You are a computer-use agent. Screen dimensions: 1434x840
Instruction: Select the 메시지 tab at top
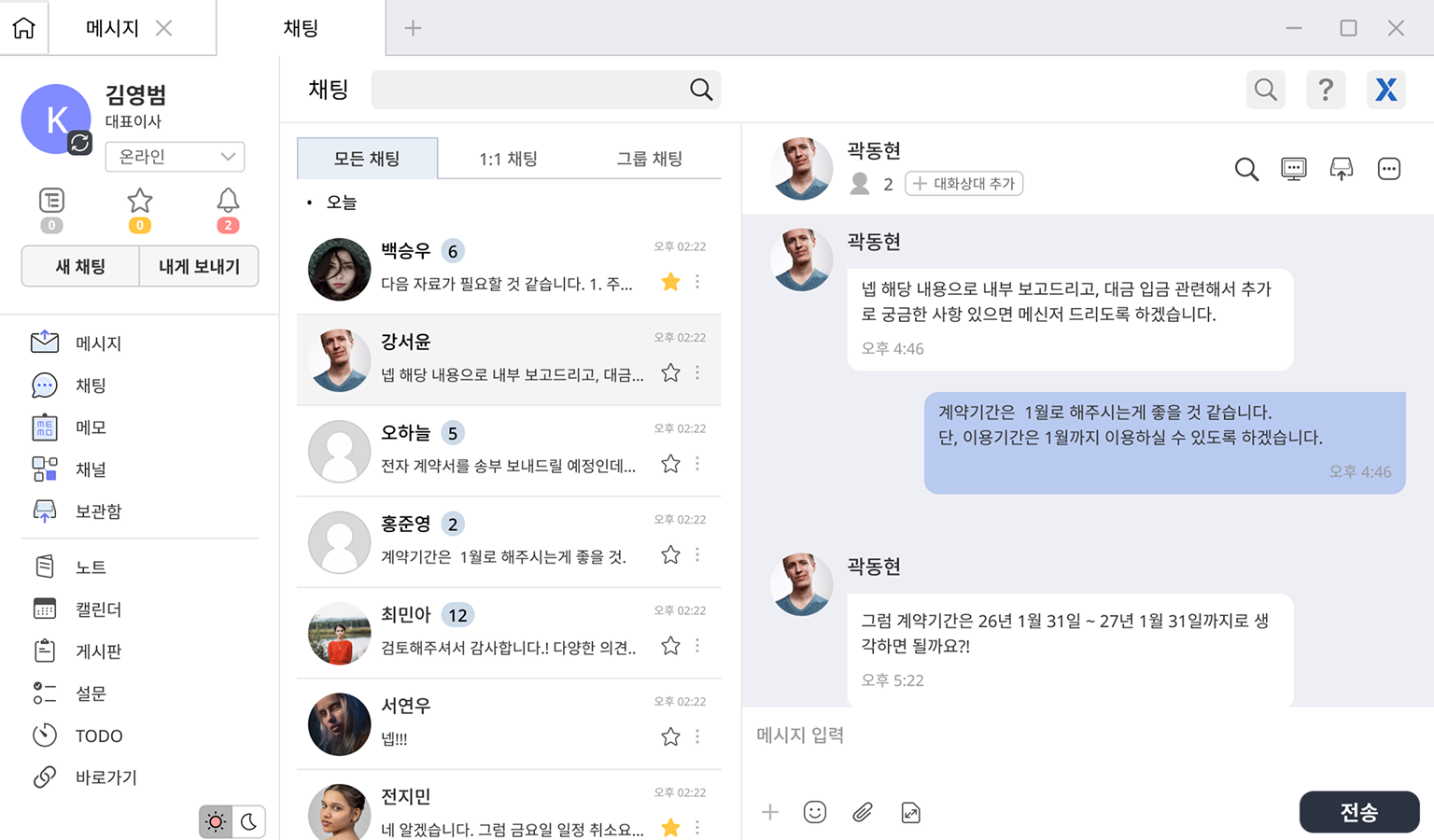111,28
